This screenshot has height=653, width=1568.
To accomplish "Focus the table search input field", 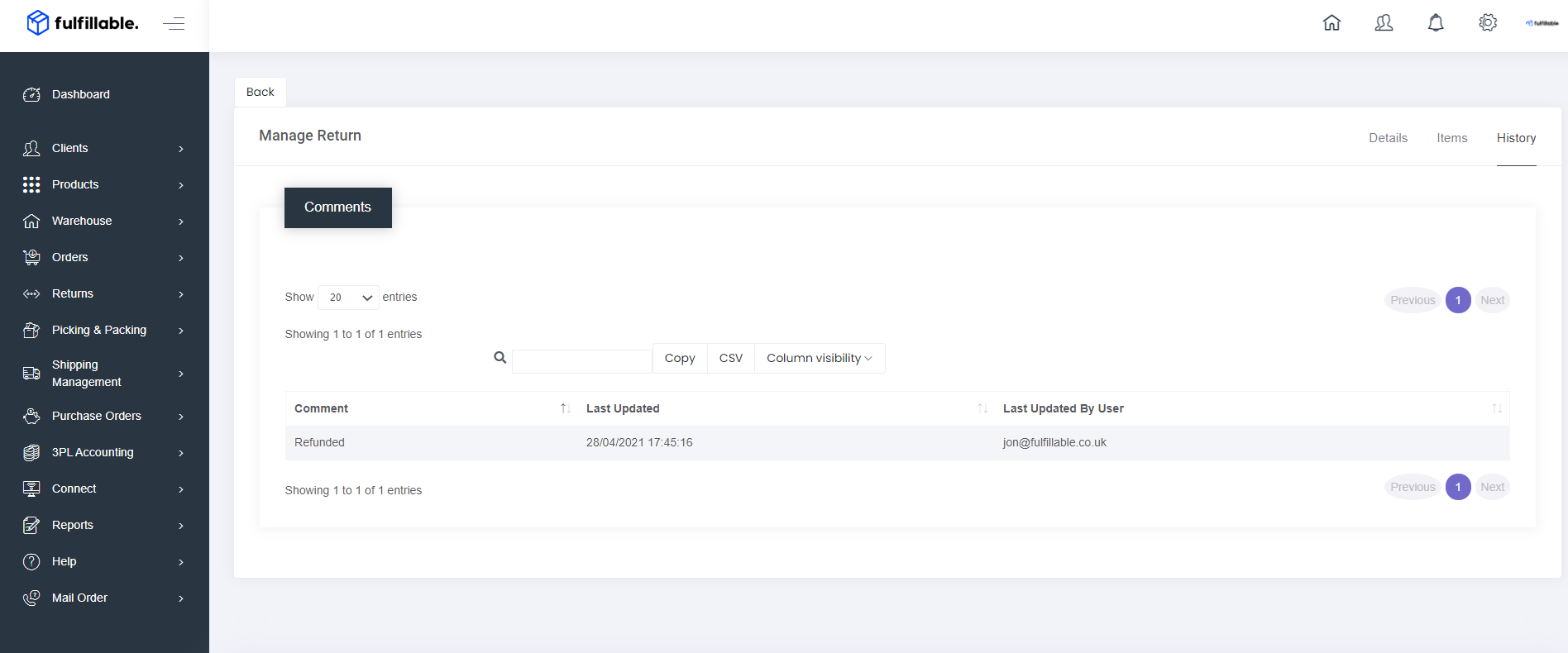I will [582, 361].
